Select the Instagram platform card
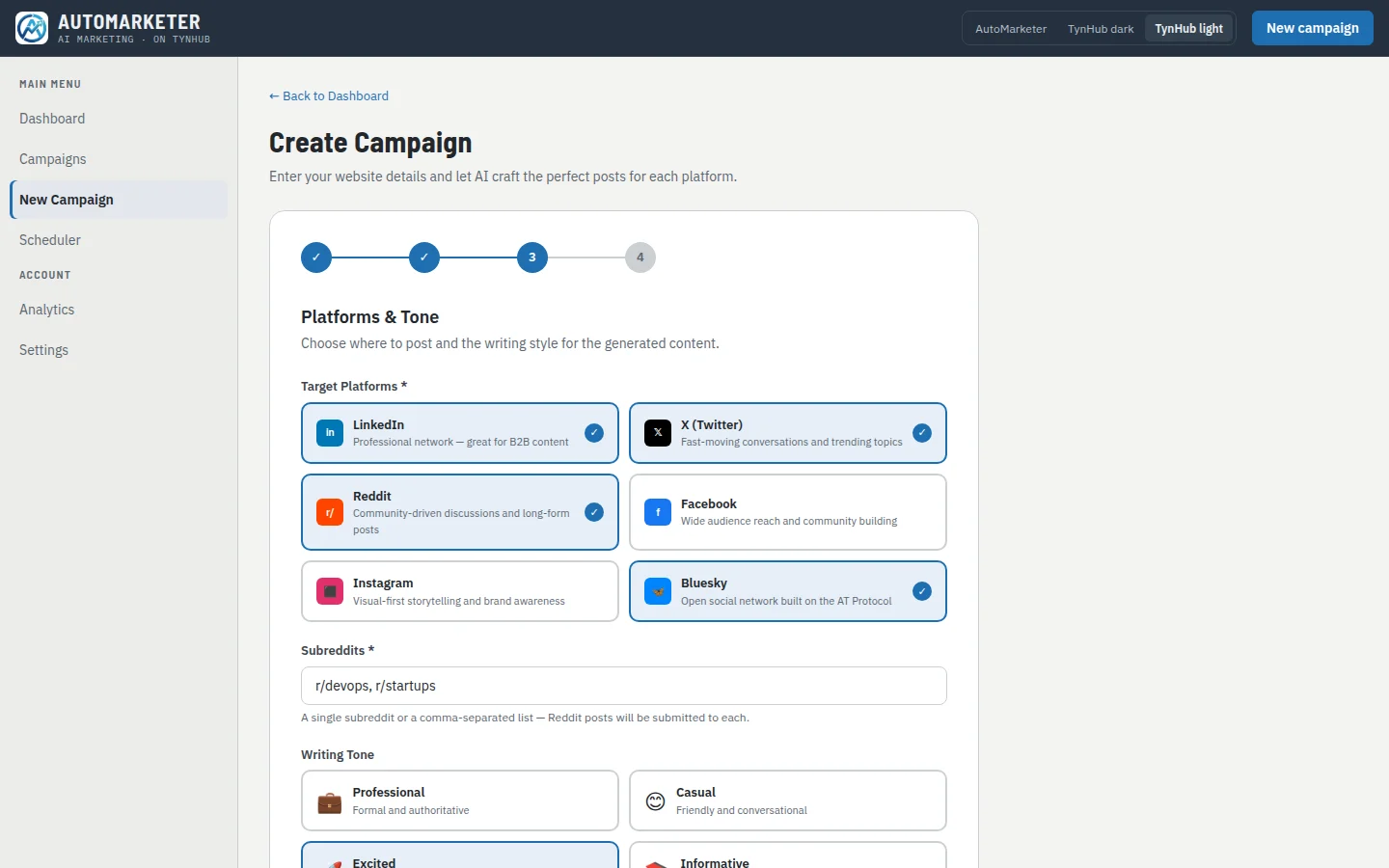This screenshot has width=1389, height=868. coord(460,591)
